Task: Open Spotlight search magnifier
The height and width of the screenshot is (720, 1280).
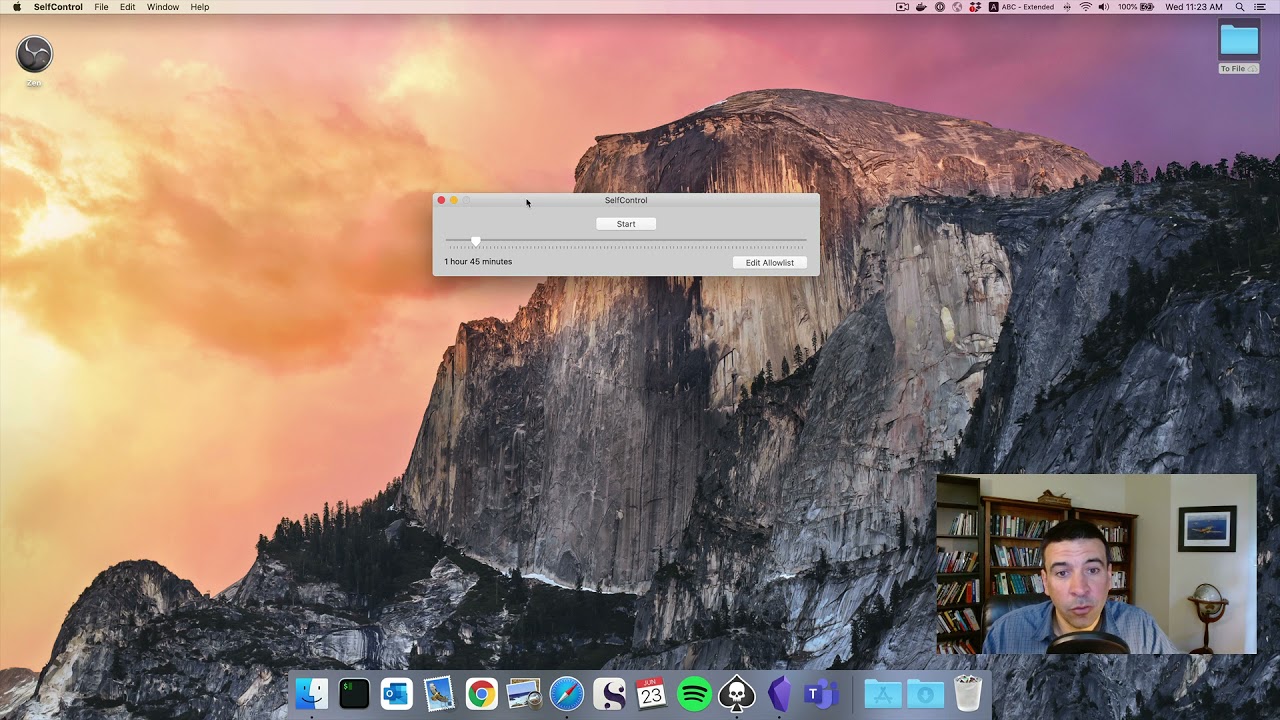Action: point(1240,7)
